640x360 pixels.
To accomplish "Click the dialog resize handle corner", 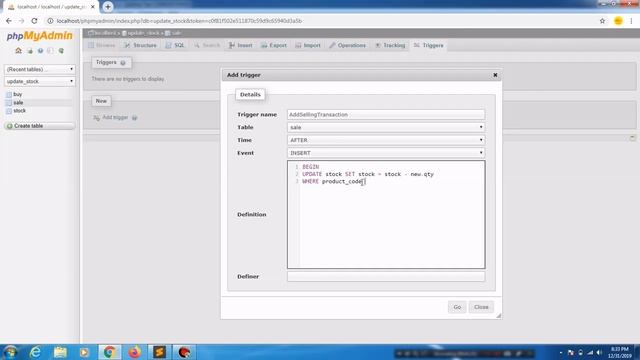I will [x=499, y=316].
